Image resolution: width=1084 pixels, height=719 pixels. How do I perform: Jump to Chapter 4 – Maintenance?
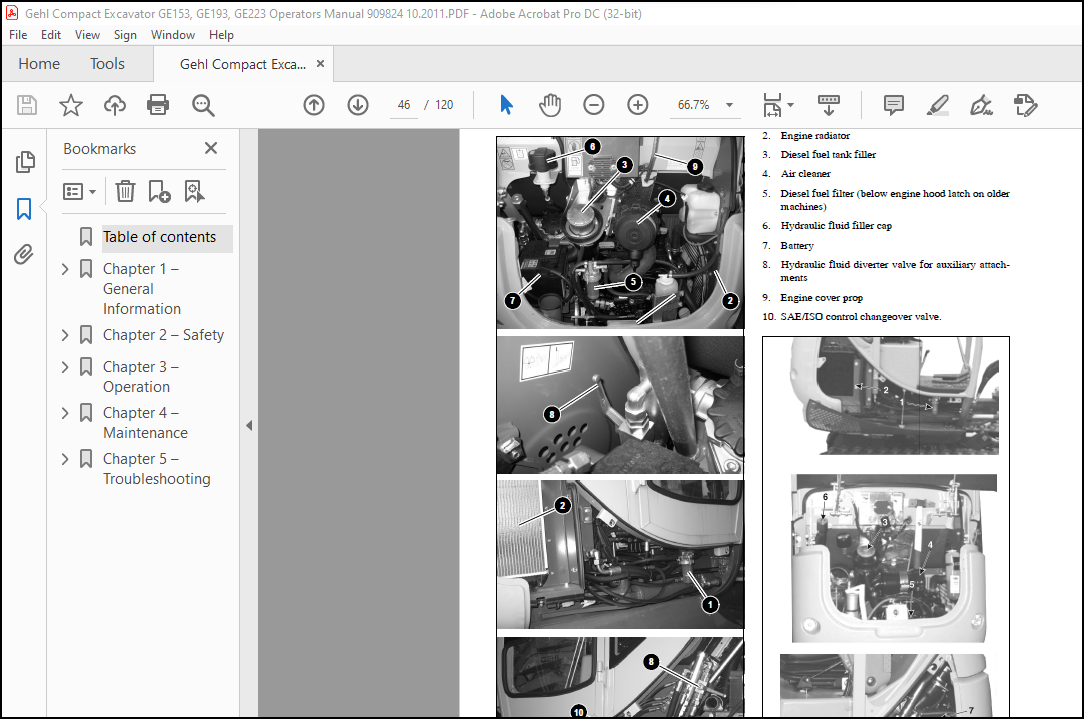(x=145, y=423)
